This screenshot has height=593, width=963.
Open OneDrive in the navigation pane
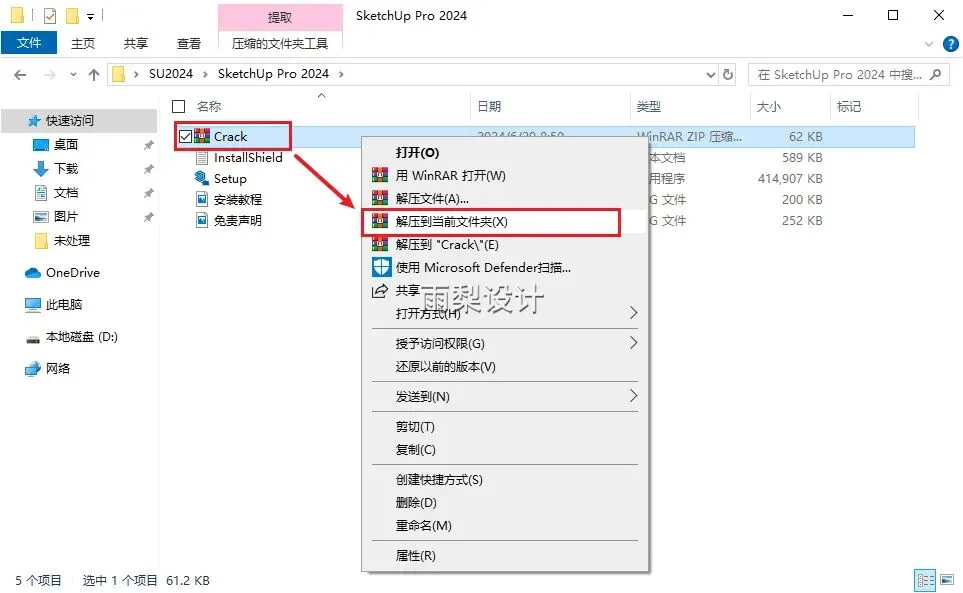point(72,273)
